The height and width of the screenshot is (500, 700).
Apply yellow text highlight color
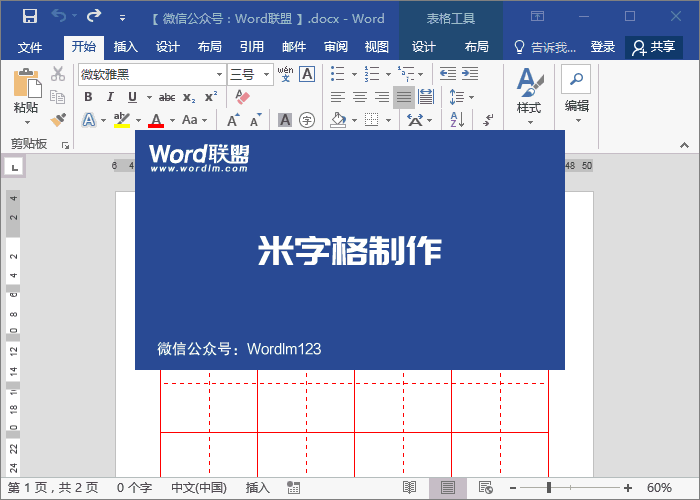[x=121, y=120]
